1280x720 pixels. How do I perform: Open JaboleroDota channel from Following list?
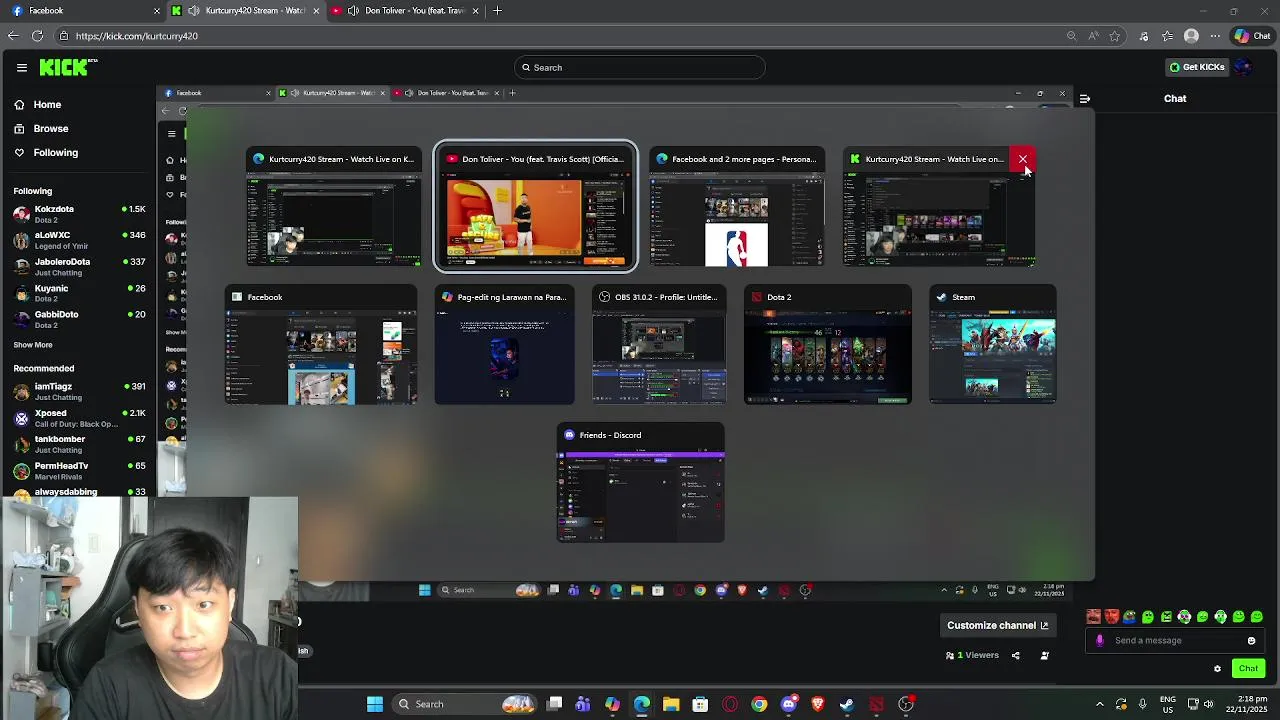pos(80,267)
